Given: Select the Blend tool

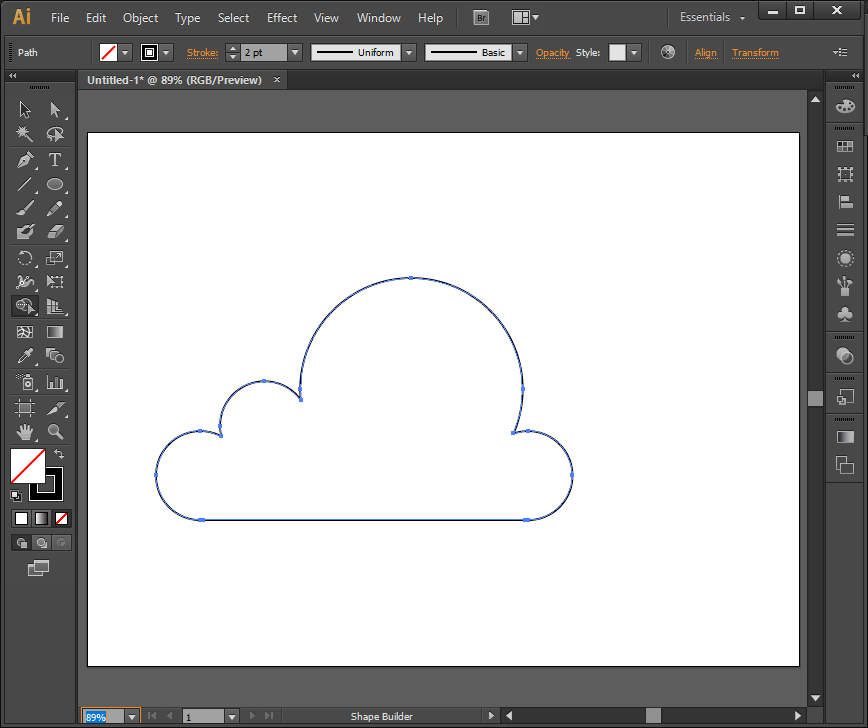Looking at the screenshot, I should (x=55, y=356).
